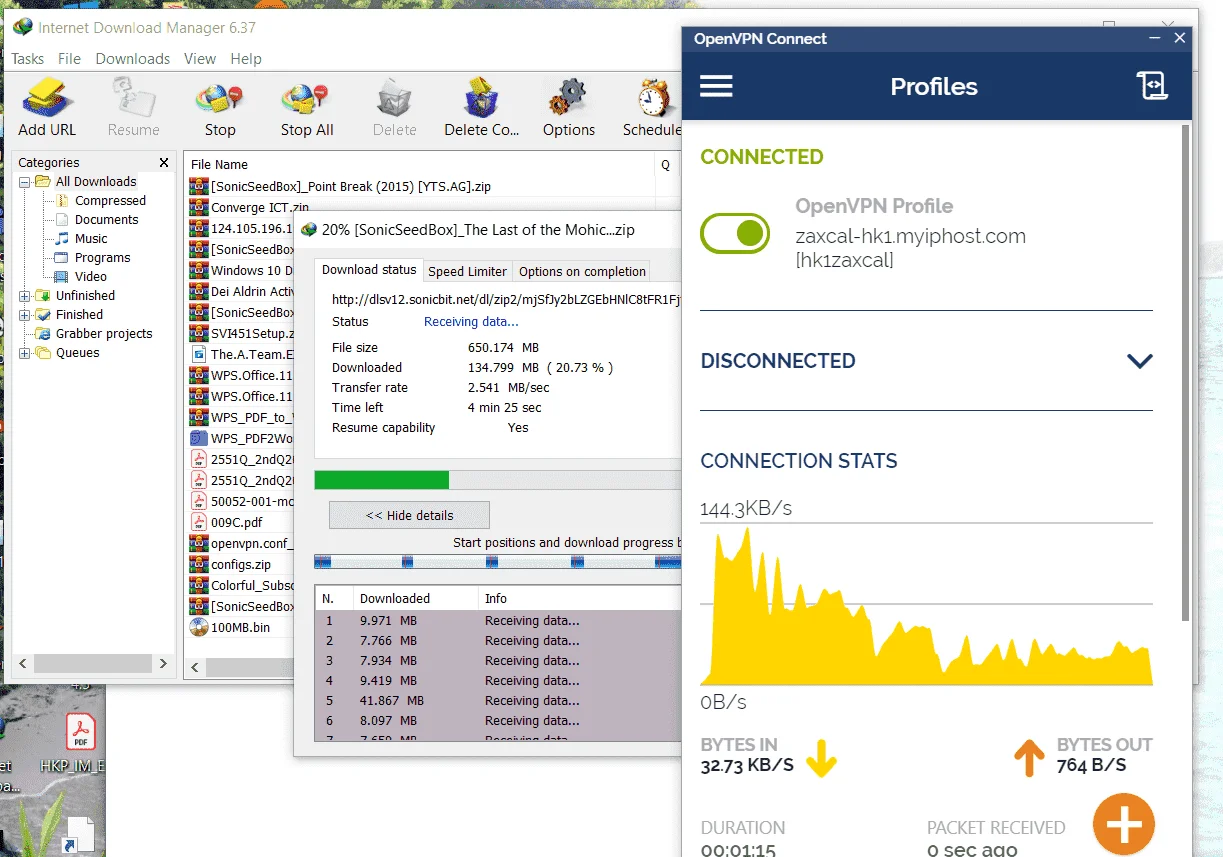Click the Stop All toolbar icon
Screen dimensions: 1223x857
click(307, 108)
